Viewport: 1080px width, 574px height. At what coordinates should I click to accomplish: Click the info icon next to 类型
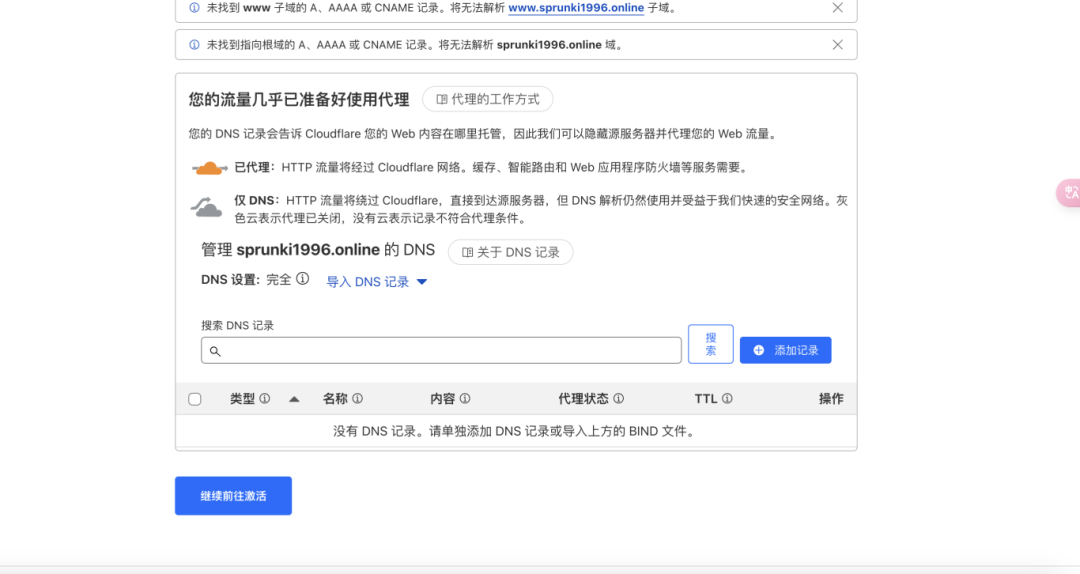point(265,399)
